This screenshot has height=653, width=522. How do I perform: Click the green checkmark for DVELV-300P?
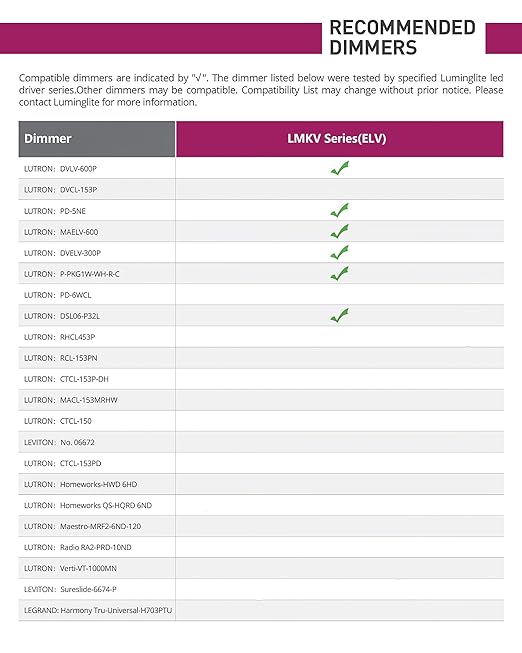tap(340, 252)
